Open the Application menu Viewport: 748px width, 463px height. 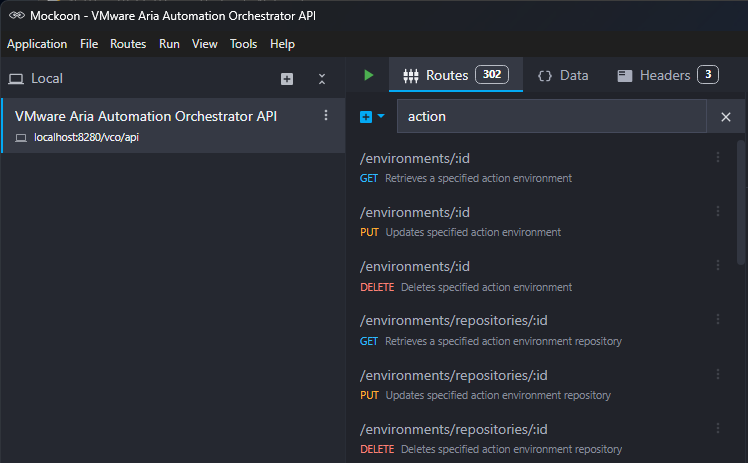point(37,44)
